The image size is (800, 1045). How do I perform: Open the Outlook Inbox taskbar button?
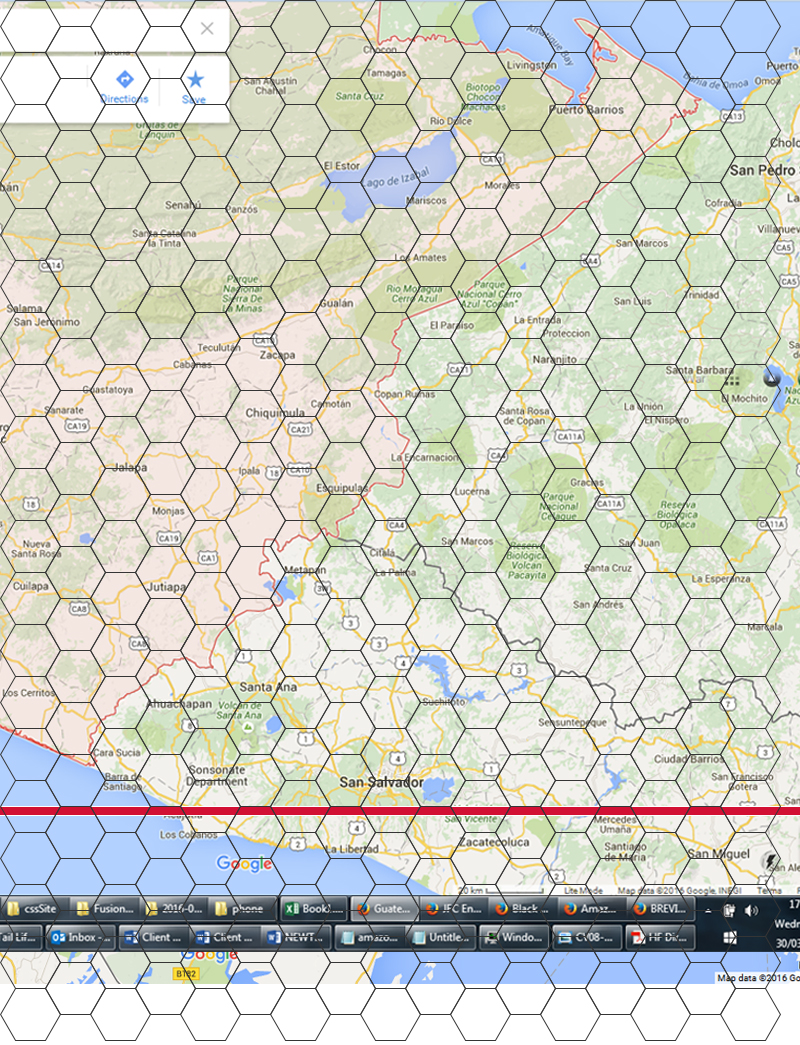point(81,937)
